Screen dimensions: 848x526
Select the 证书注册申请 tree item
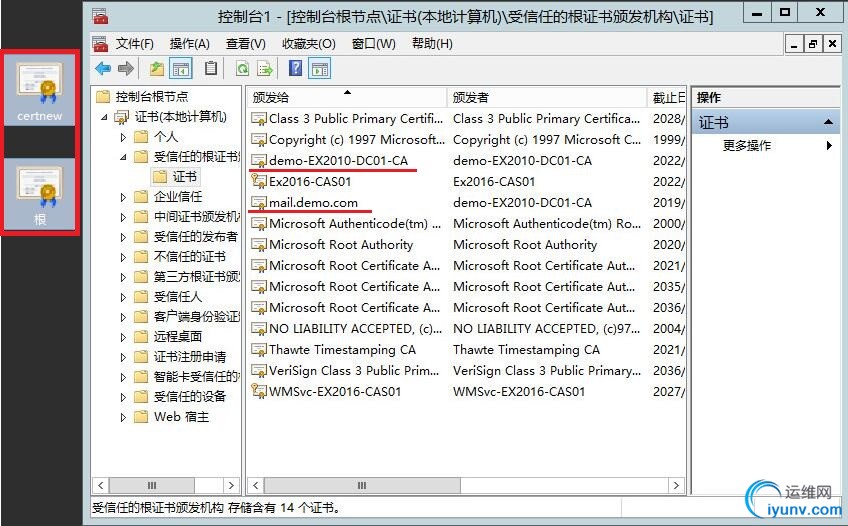(190, 357)
